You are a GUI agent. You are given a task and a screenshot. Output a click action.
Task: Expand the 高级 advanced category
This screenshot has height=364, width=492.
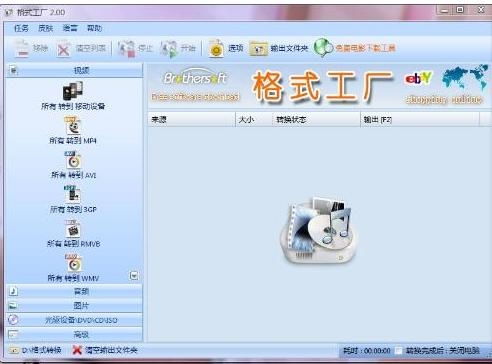pos(74,334)
